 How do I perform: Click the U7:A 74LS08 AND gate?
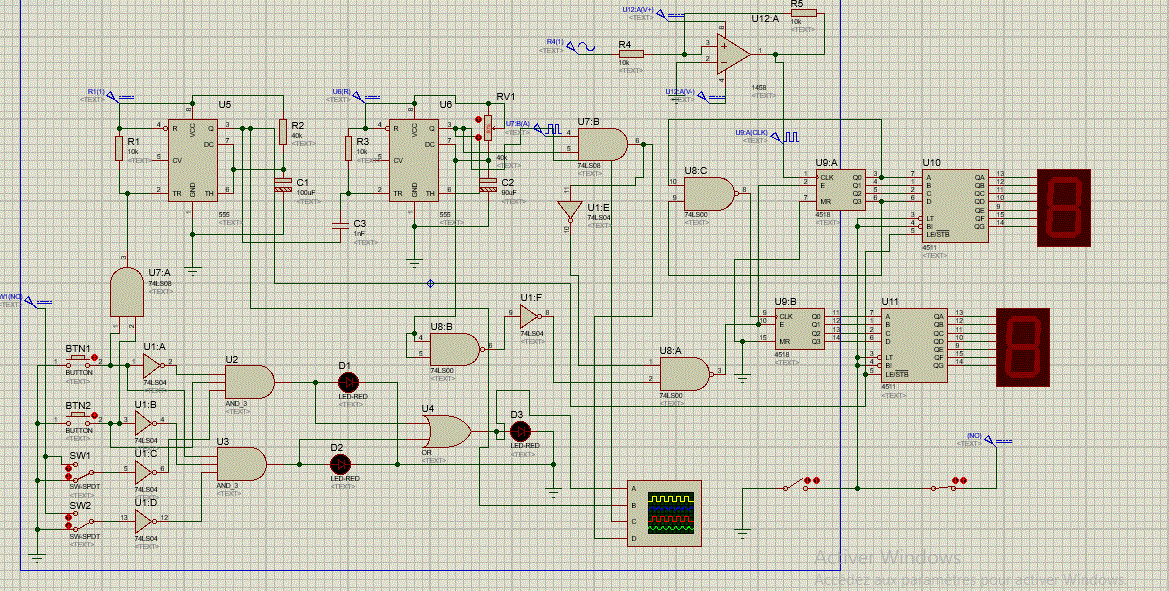click(127, 291)
